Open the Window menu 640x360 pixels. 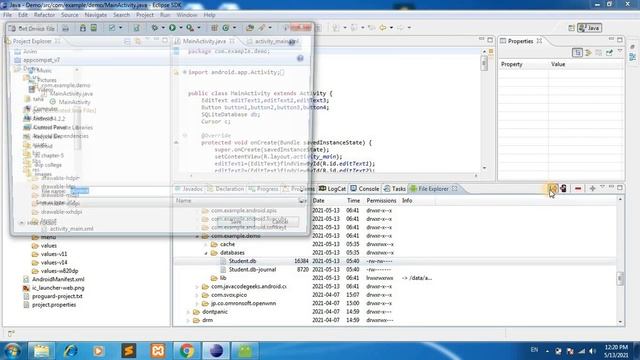point(187,15)
